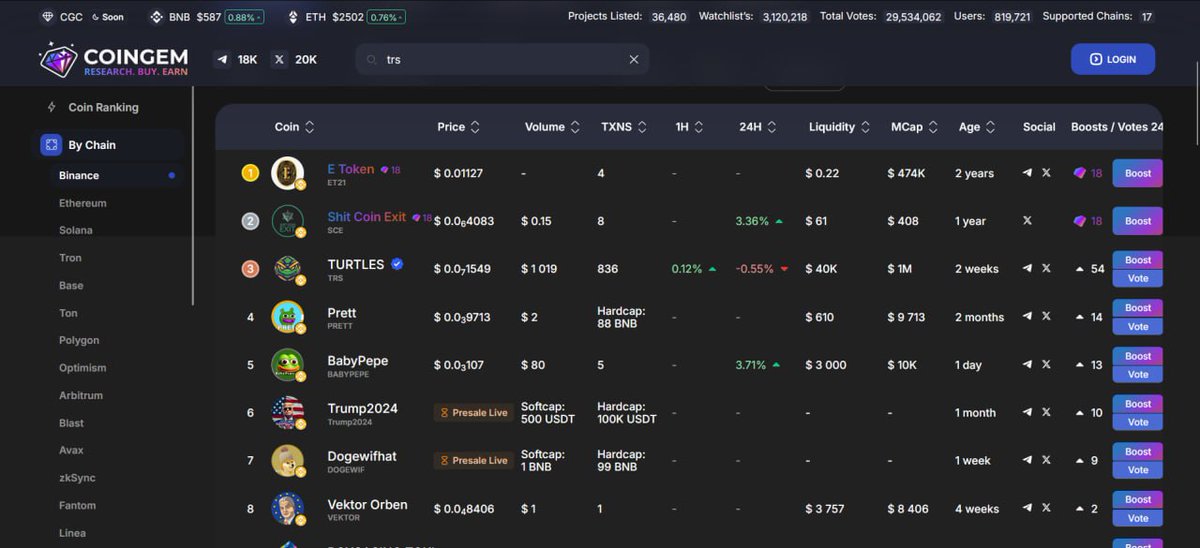
Task: Open E Token Telegram social icon
Action: pyautogui.click(x=1027, y=173)
